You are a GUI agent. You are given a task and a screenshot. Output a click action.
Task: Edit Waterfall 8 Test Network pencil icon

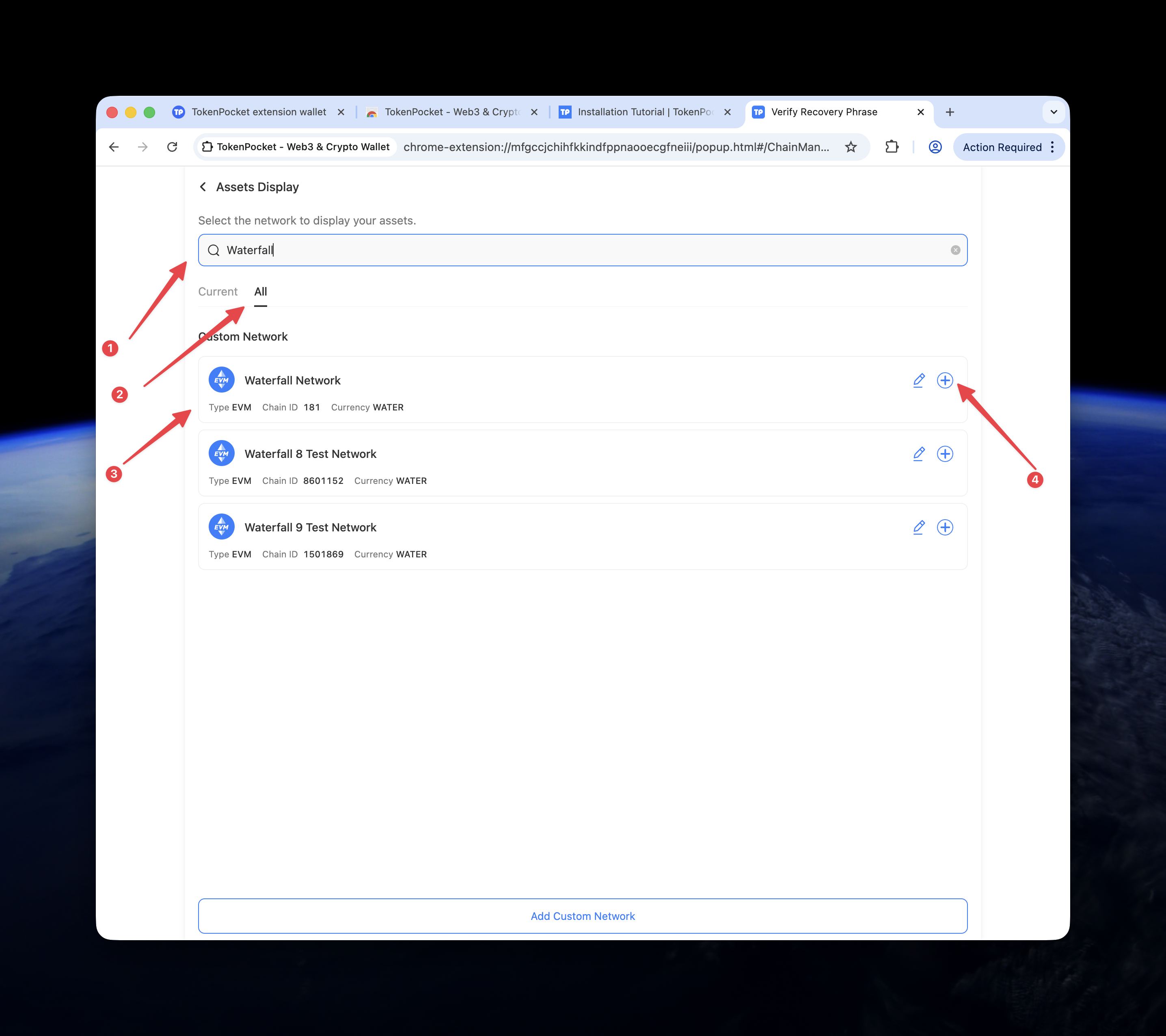[x=918, y=453]
